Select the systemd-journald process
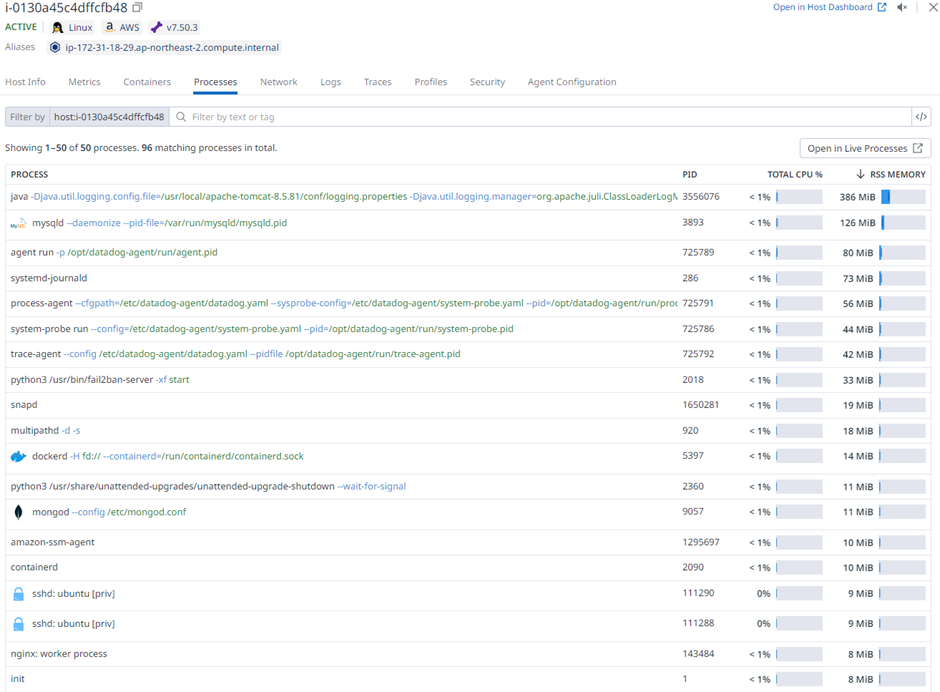The image size is (940, 692). tap(468, 278)
